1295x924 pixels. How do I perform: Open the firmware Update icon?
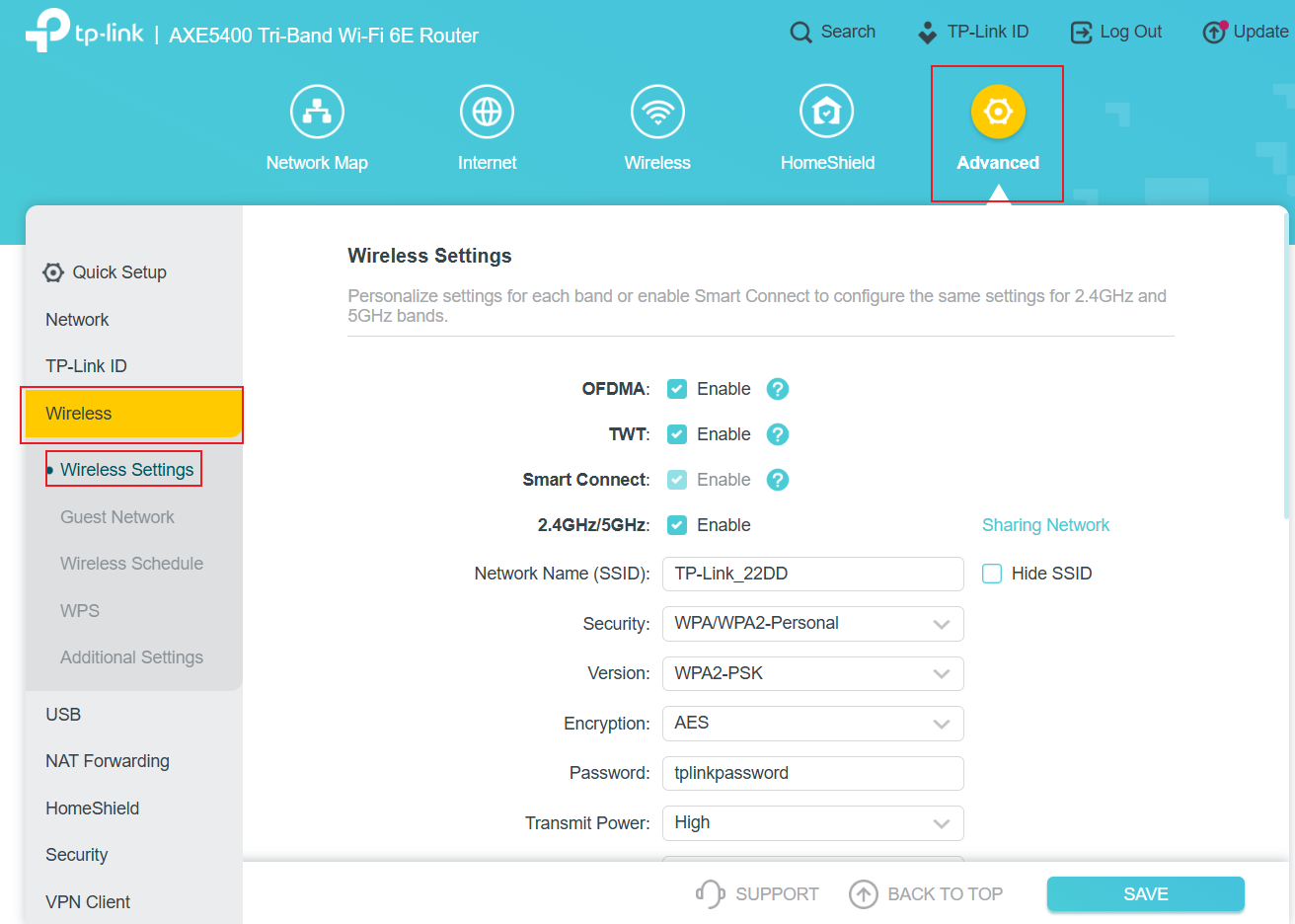pos(1213,31)
